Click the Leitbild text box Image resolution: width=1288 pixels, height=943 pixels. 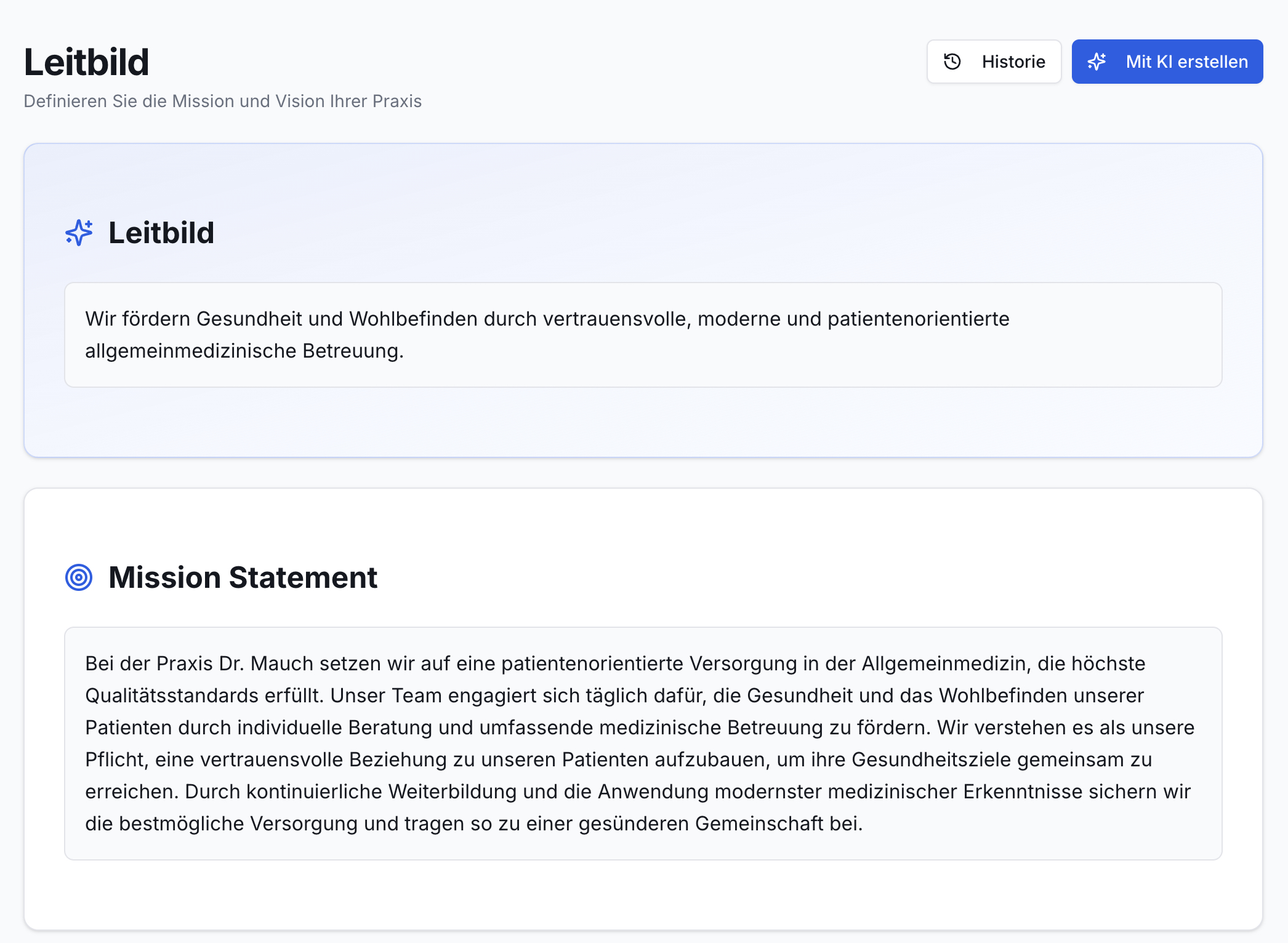click(x=643, y=335)
